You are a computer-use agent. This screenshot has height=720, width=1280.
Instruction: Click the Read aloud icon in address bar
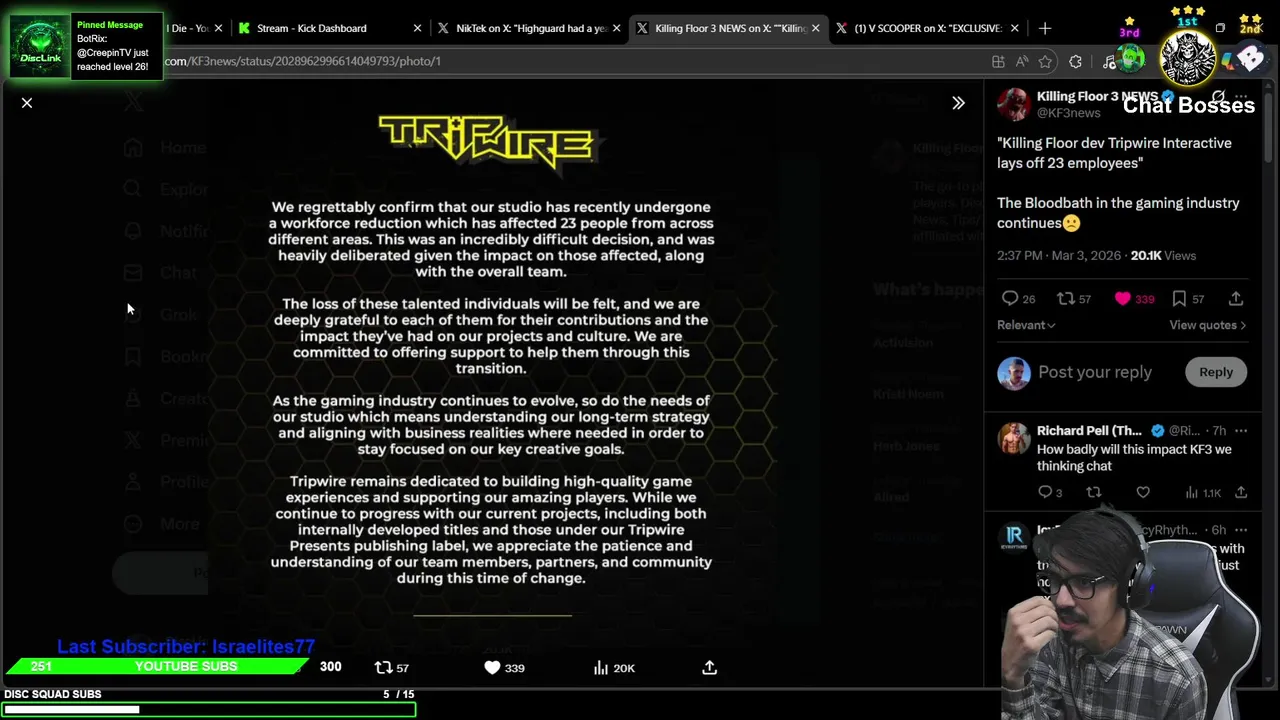(1022, 61)
